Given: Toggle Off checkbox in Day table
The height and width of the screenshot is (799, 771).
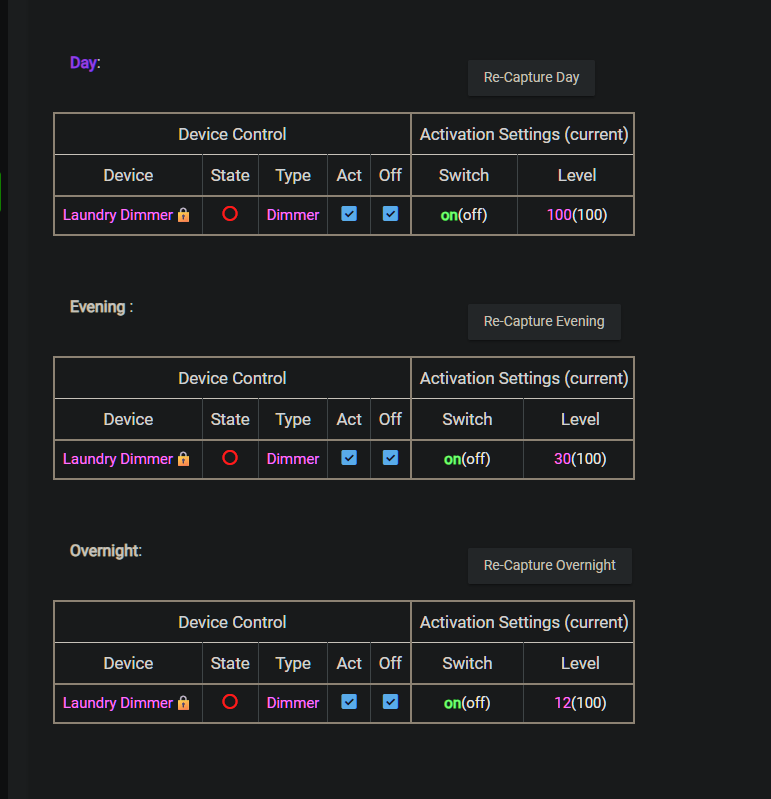Looking at the screenshot, I should pos(390,214).
